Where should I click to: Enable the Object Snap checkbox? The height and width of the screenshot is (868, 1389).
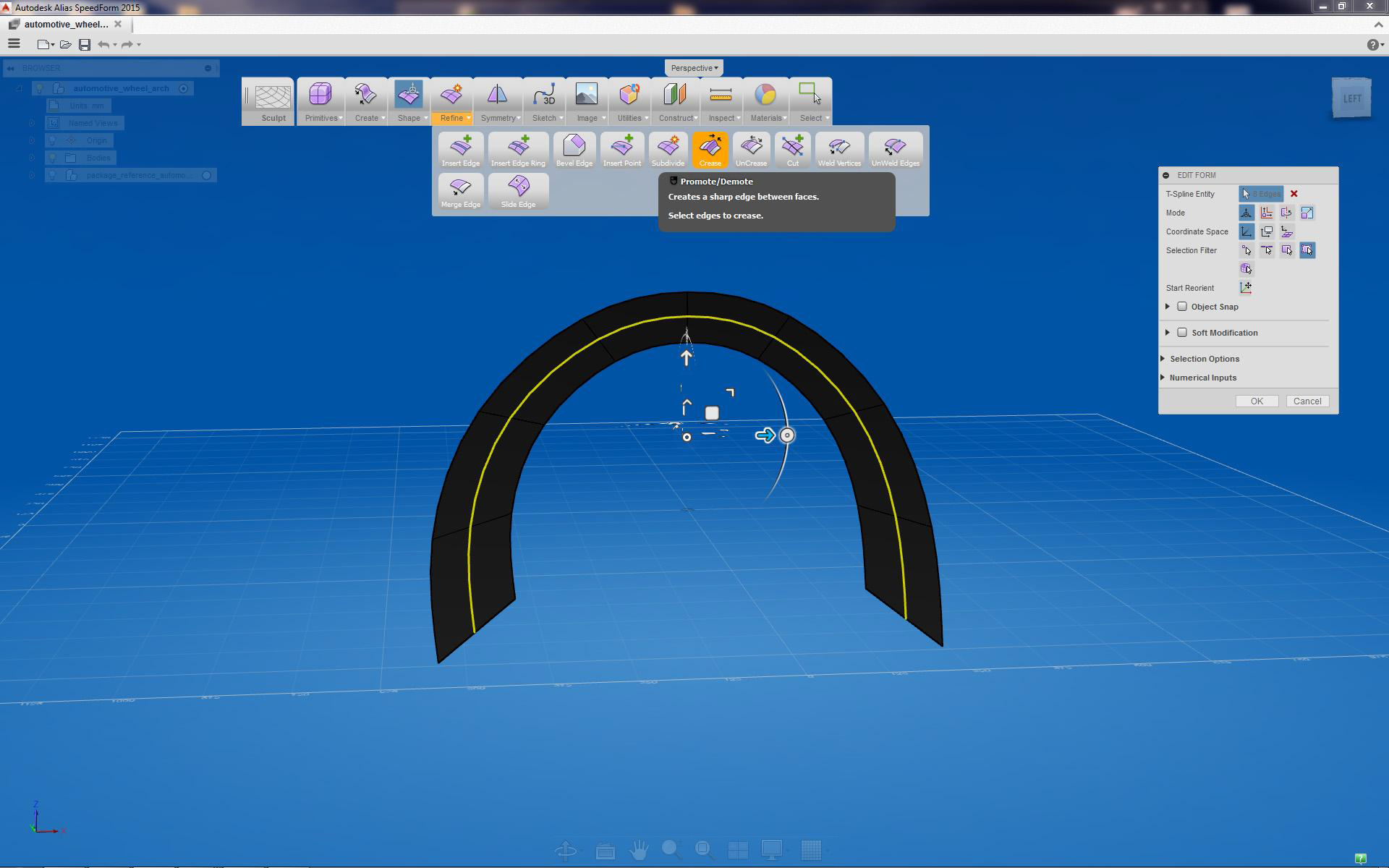point(1182,307)
